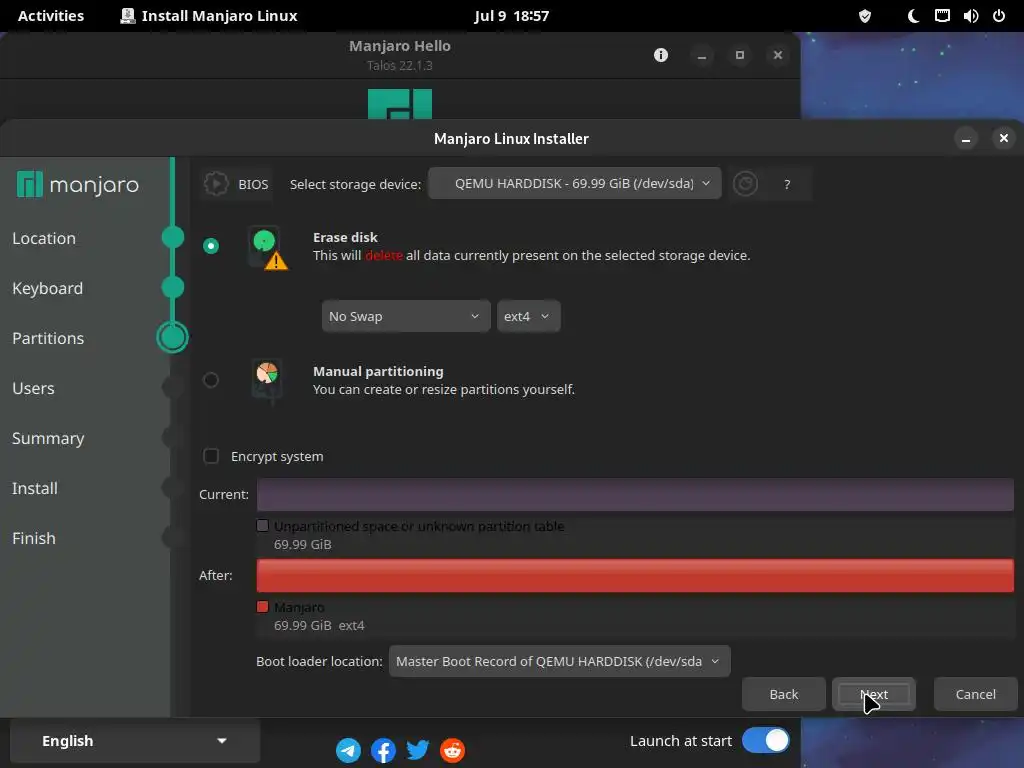Go to the Keyboard step
1024x768 pixels.
tap(48, 288)
